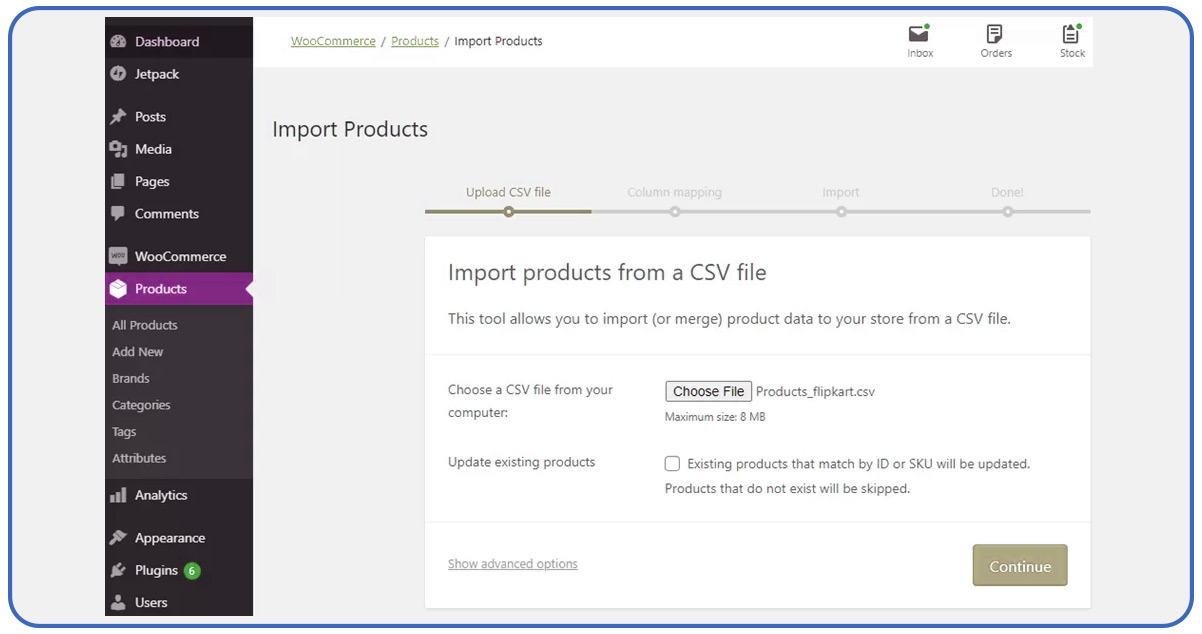Open the Attributes submenu link

139,458
